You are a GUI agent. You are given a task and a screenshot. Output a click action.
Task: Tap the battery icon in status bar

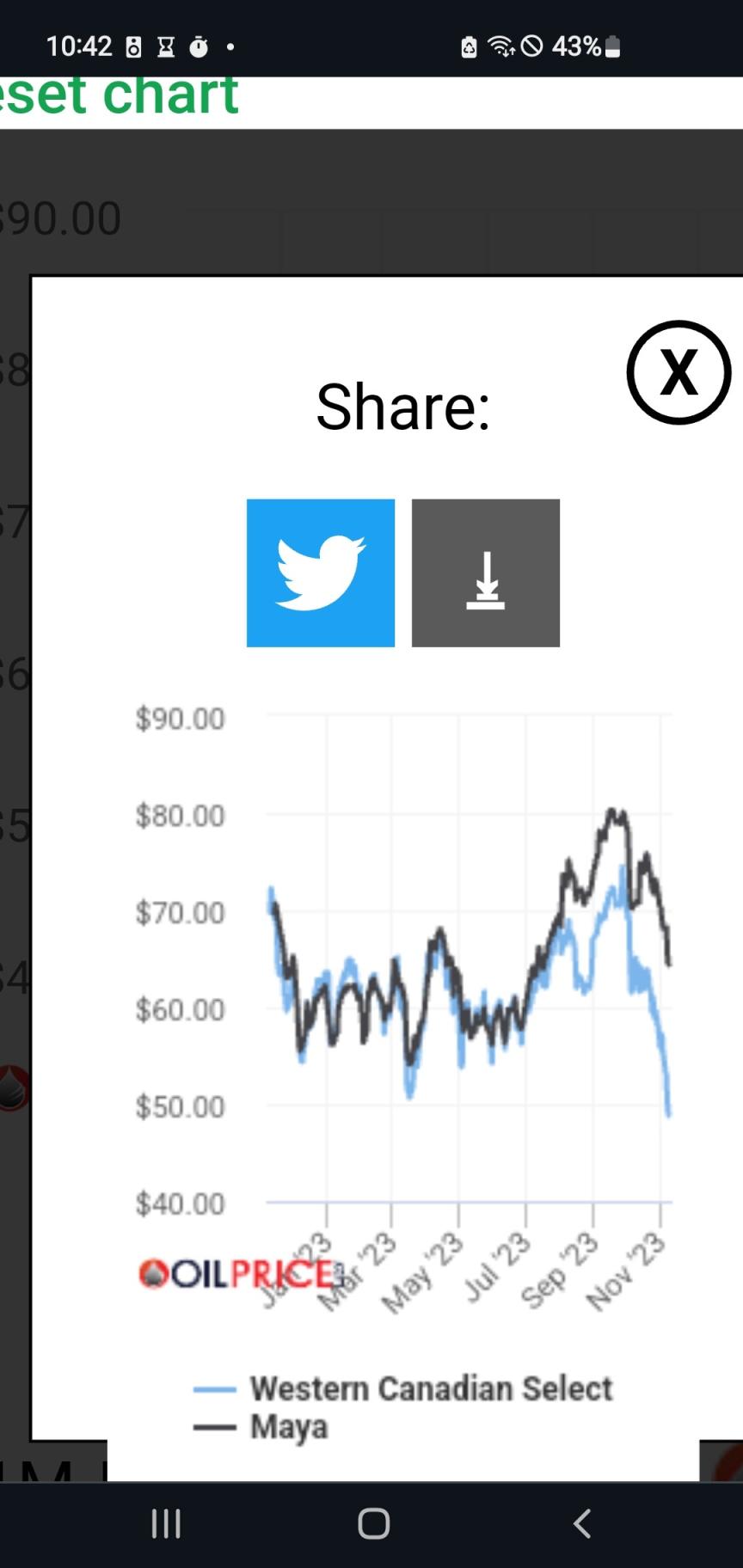(x=612, y=46)
